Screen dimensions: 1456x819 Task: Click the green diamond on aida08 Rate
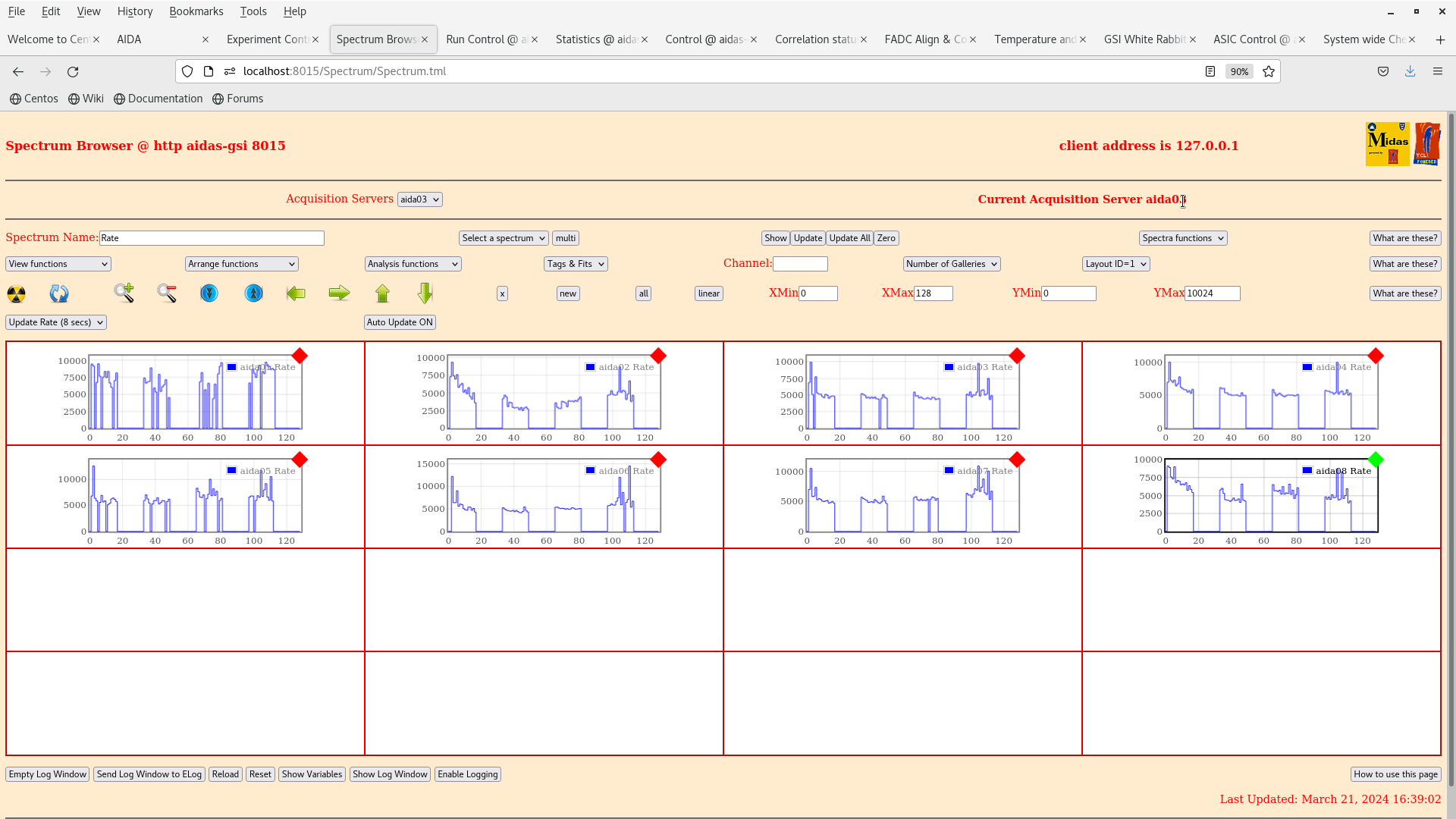pos(1376,460)
